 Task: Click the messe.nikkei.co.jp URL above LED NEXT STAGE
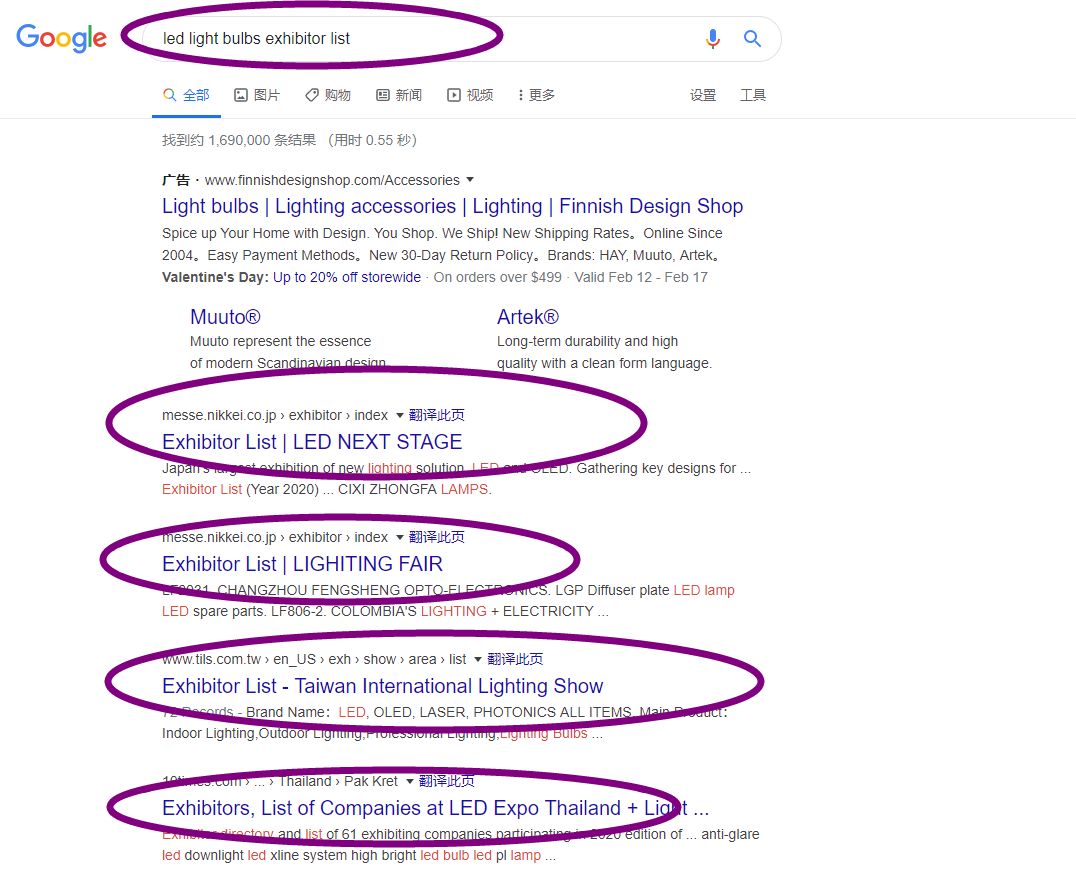point(274,415)
